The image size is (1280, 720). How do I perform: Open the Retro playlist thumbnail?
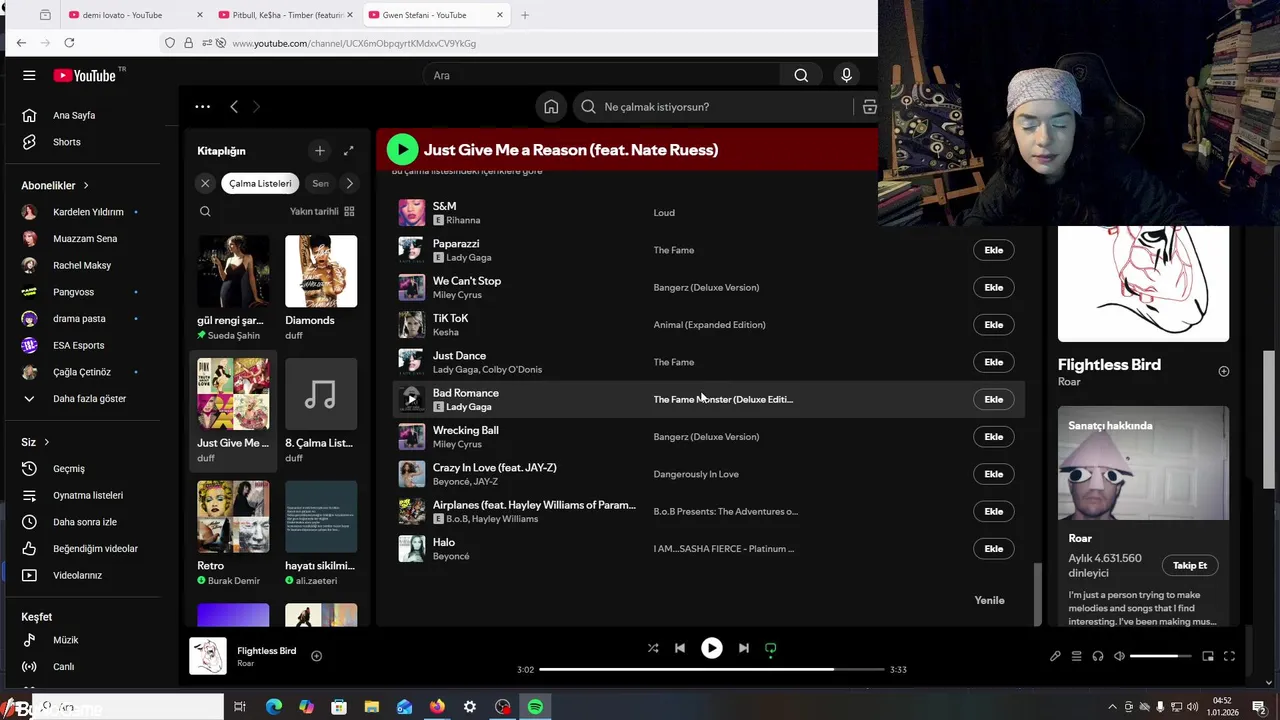233,516
